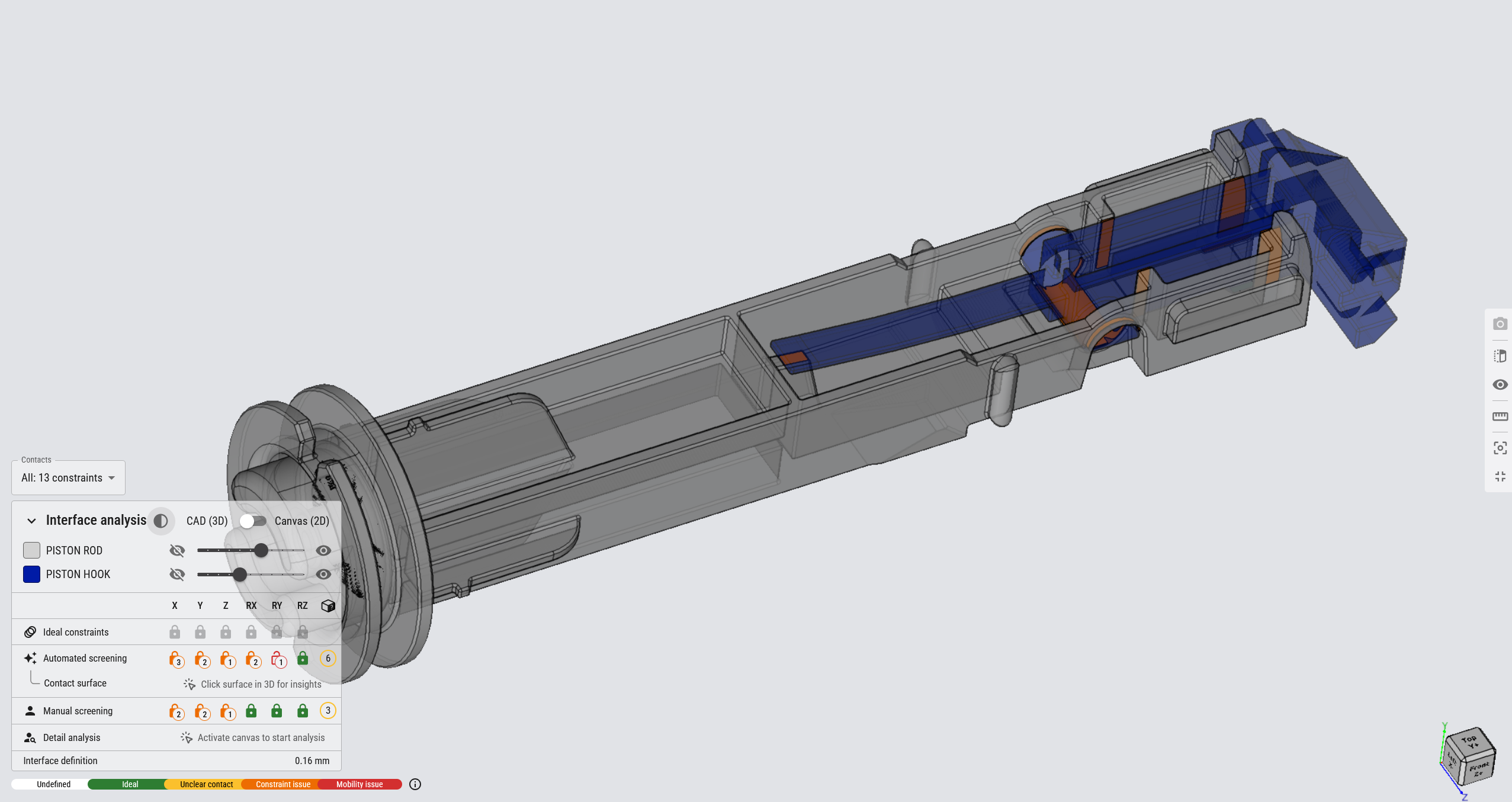Activate the section view tool
Screen dimensions: 1512x802
coord(1500,356)
